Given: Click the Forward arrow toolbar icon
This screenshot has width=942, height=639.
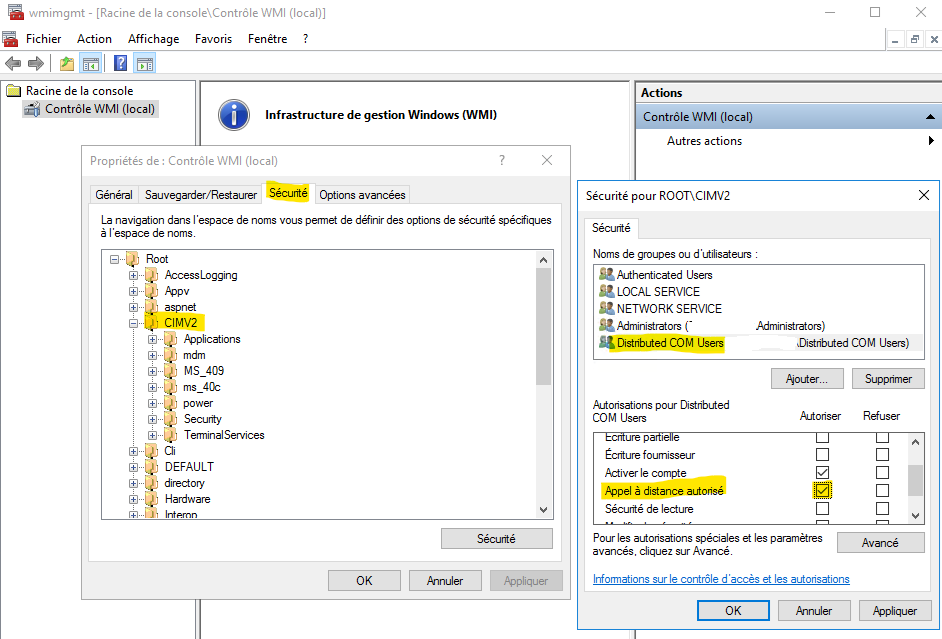Looking at the screenshot, I should pyautogui.click(x=36, y=63).
